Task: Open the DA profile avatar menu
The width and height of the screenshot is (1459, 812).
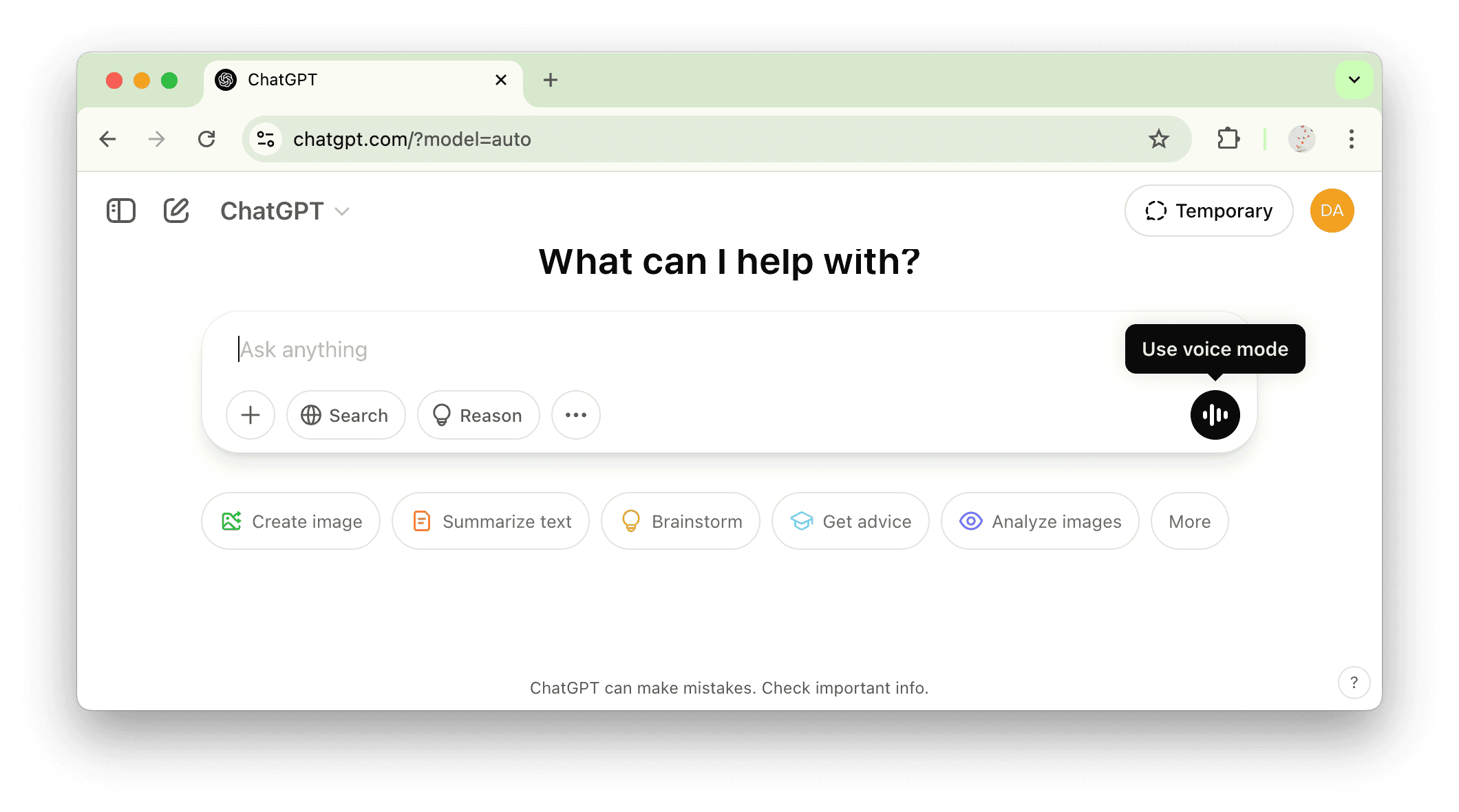Action: [1332, 211]
